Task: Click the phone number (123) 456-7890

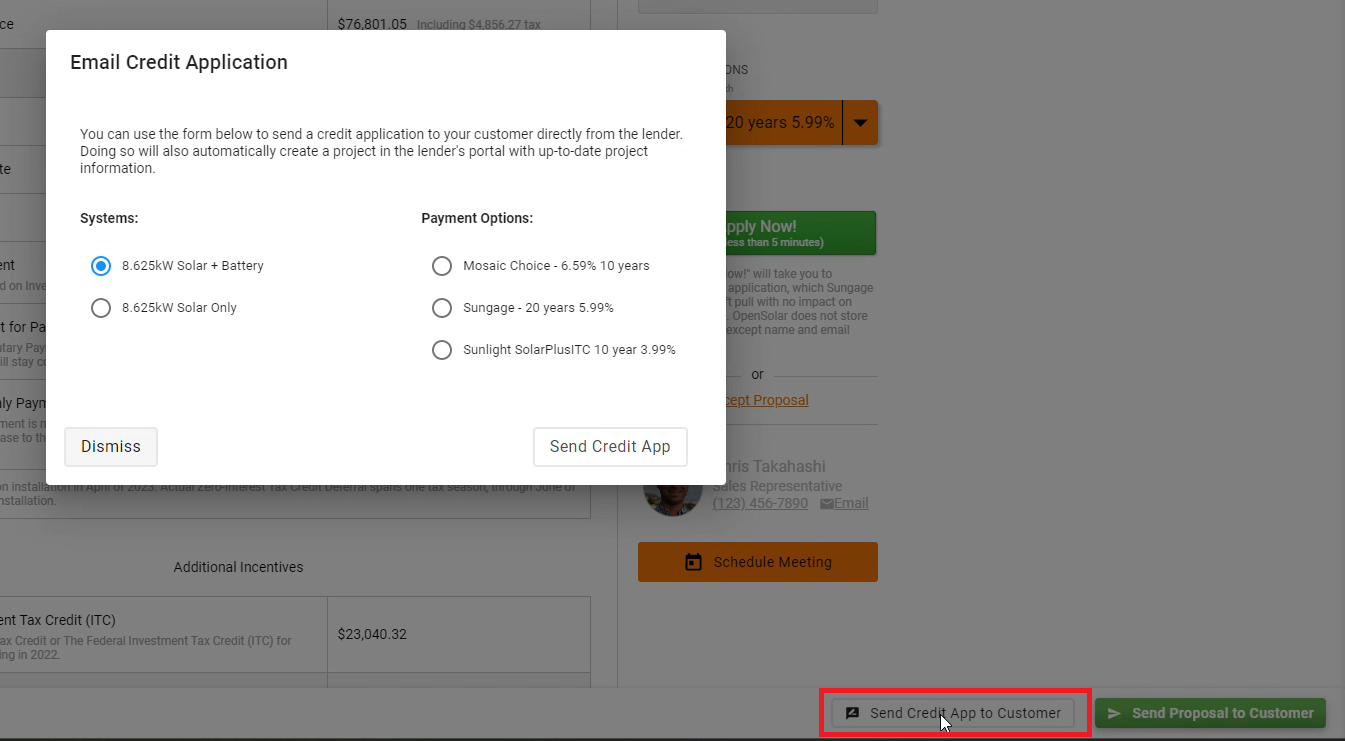Action: (760, 503)
